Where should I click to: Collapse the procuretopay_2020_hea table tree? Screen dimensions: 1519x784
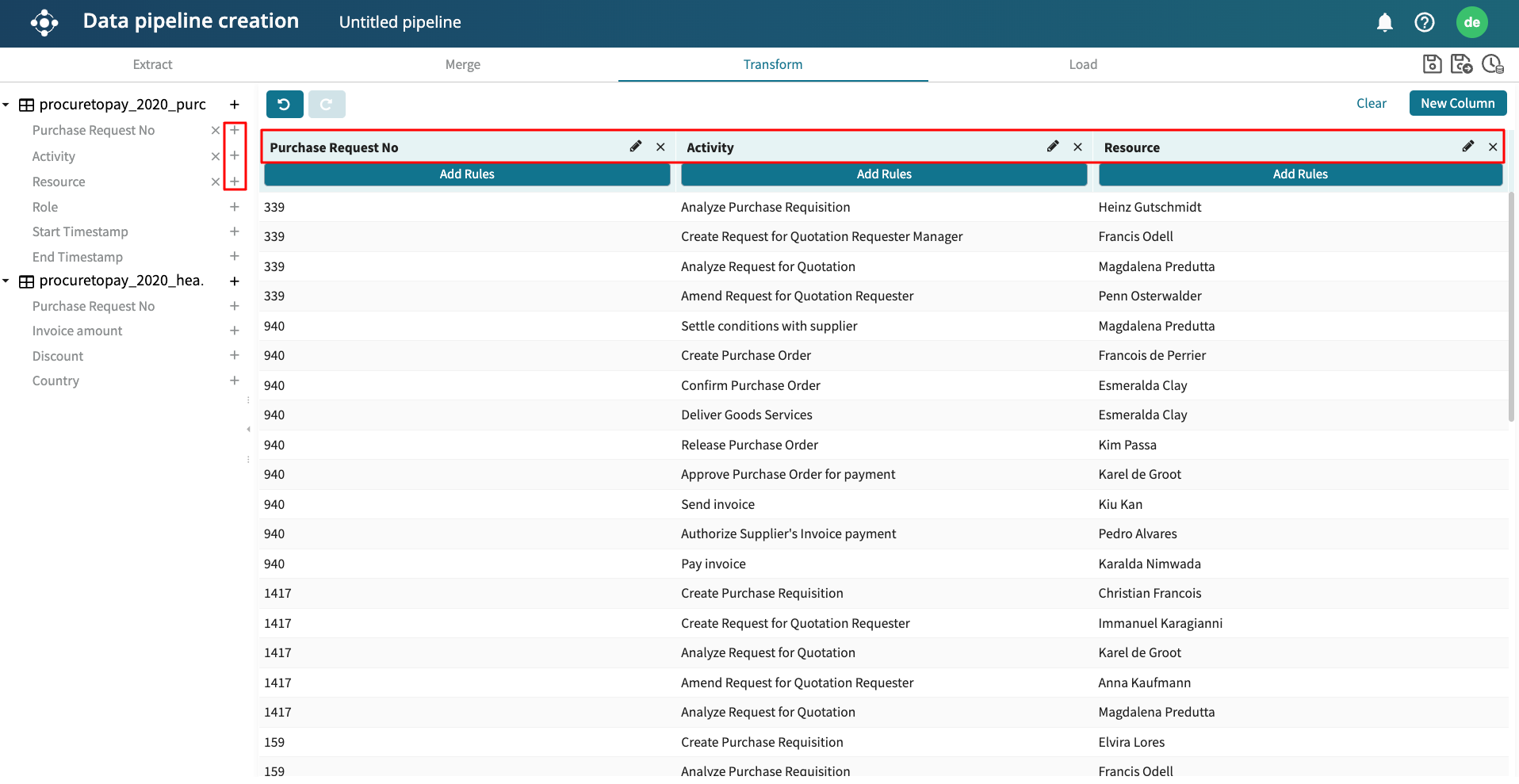(x=6, y=281)
